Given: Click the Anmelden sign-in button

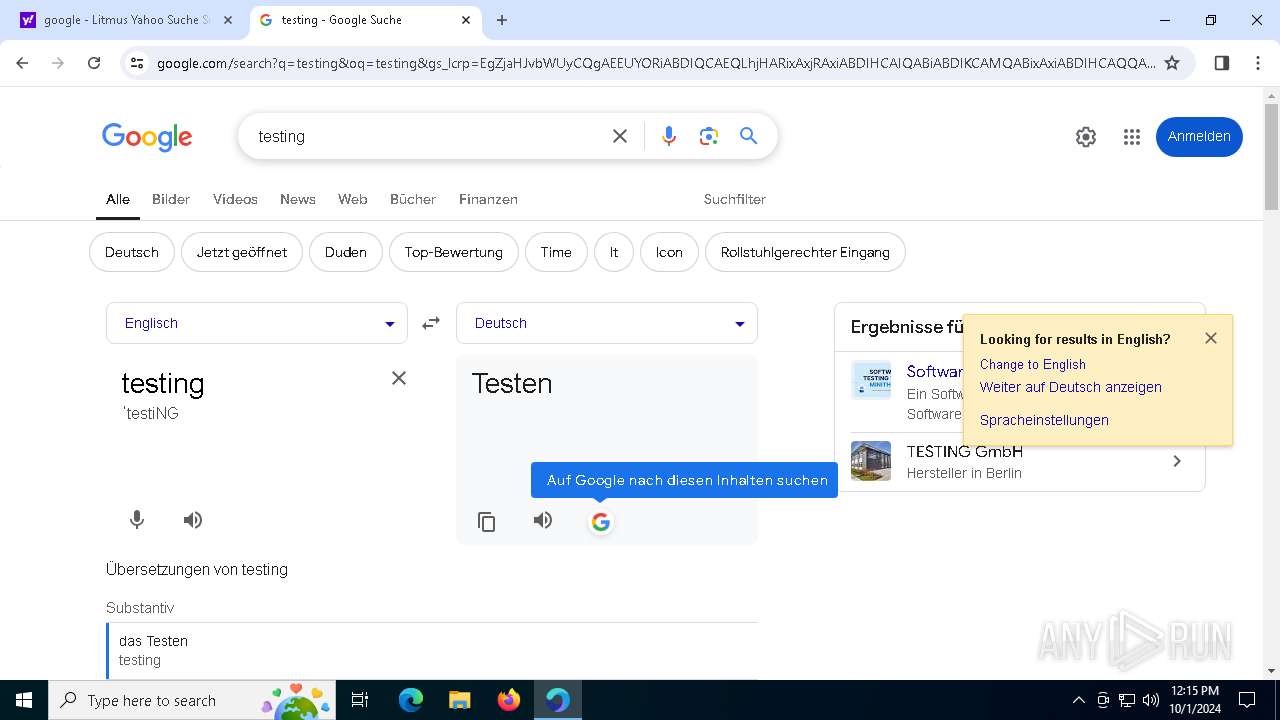Looking at the screenshot, I should click(x=1199, y=137).
